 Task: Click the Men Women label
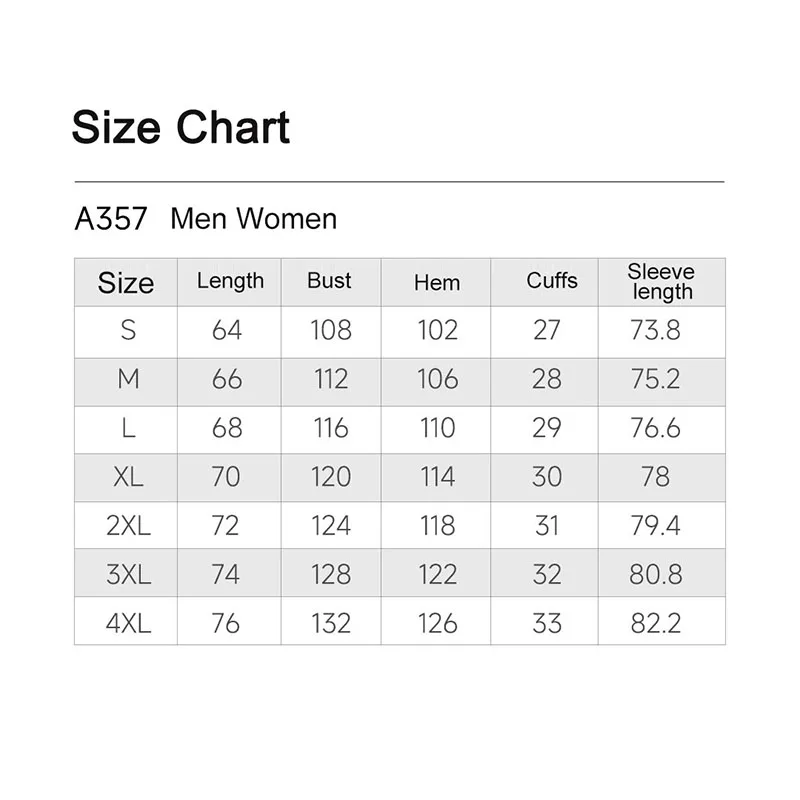(x=254, y=219)
